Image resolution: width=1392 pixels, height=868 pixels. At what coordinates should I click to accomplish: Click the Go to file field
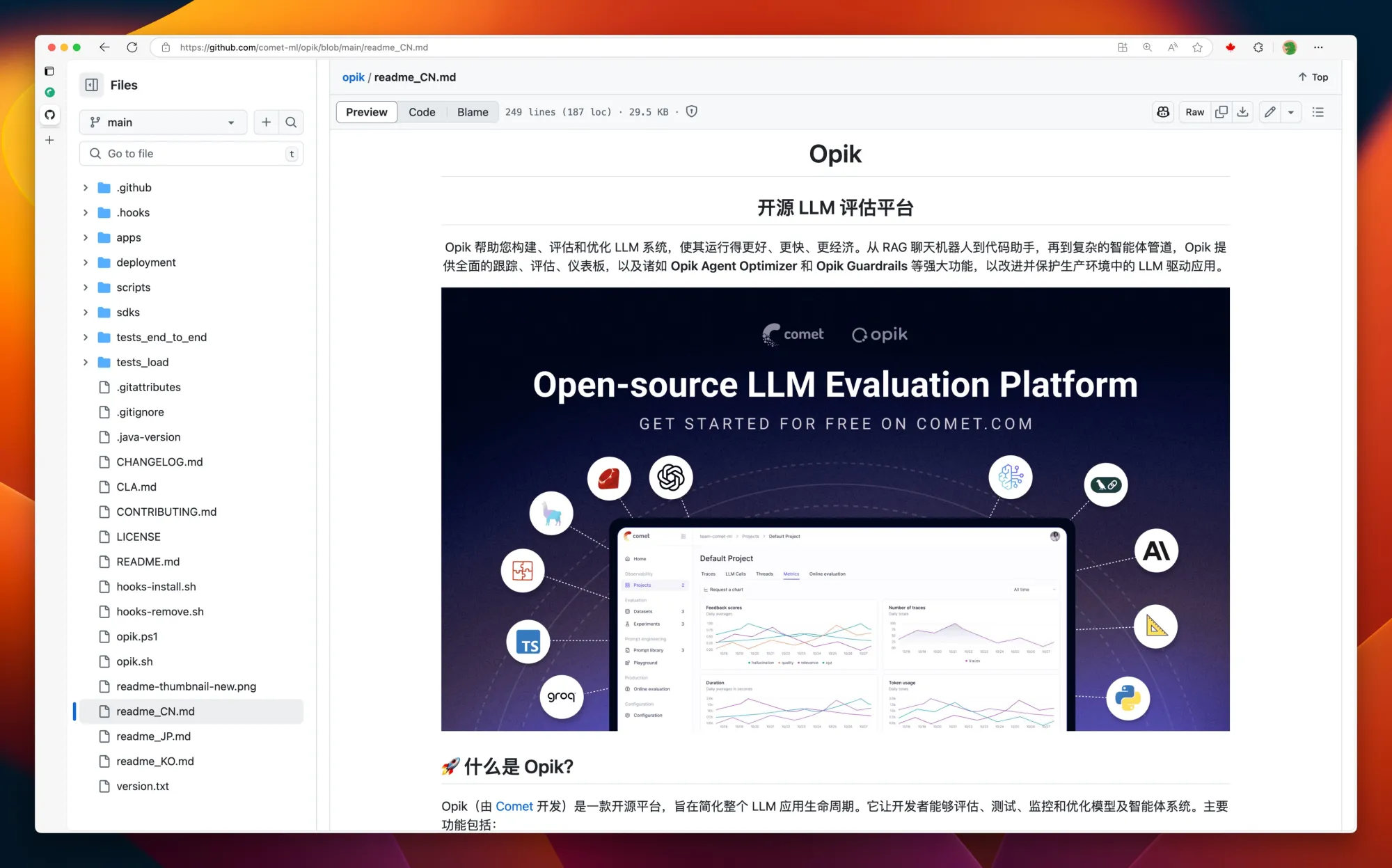191,154
